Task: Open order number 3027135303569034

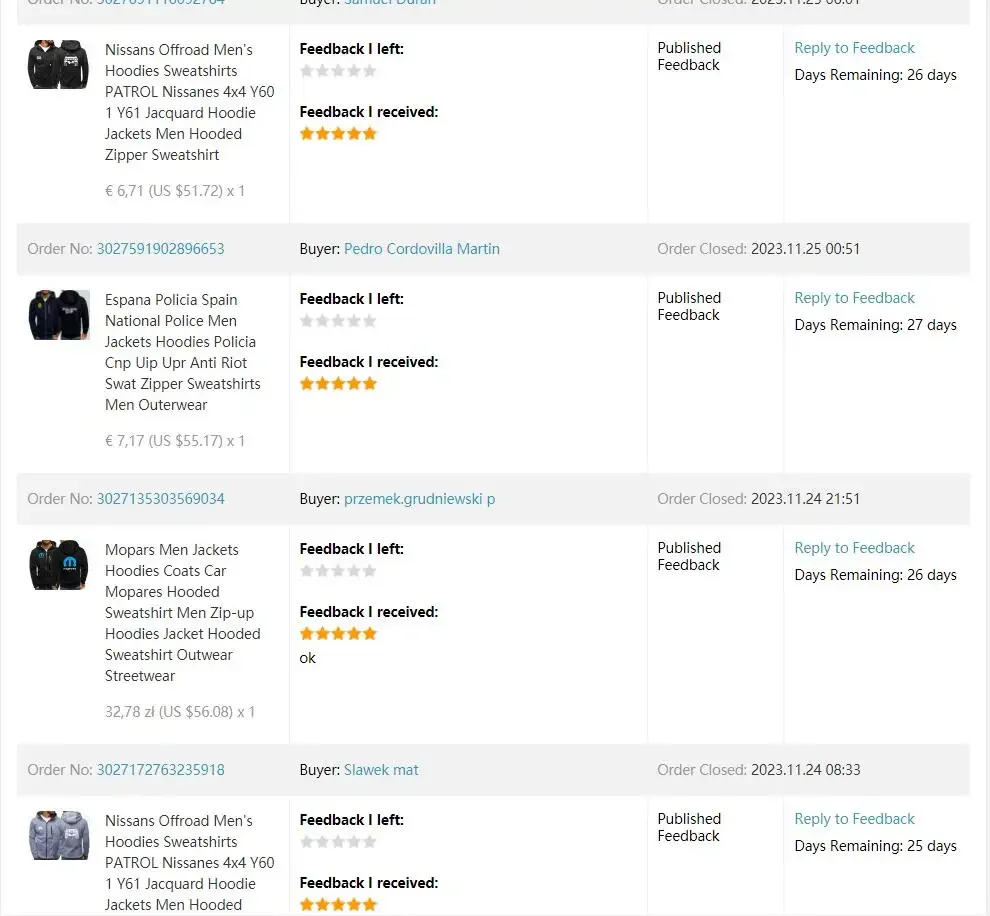Action: (x=160, y=499)
